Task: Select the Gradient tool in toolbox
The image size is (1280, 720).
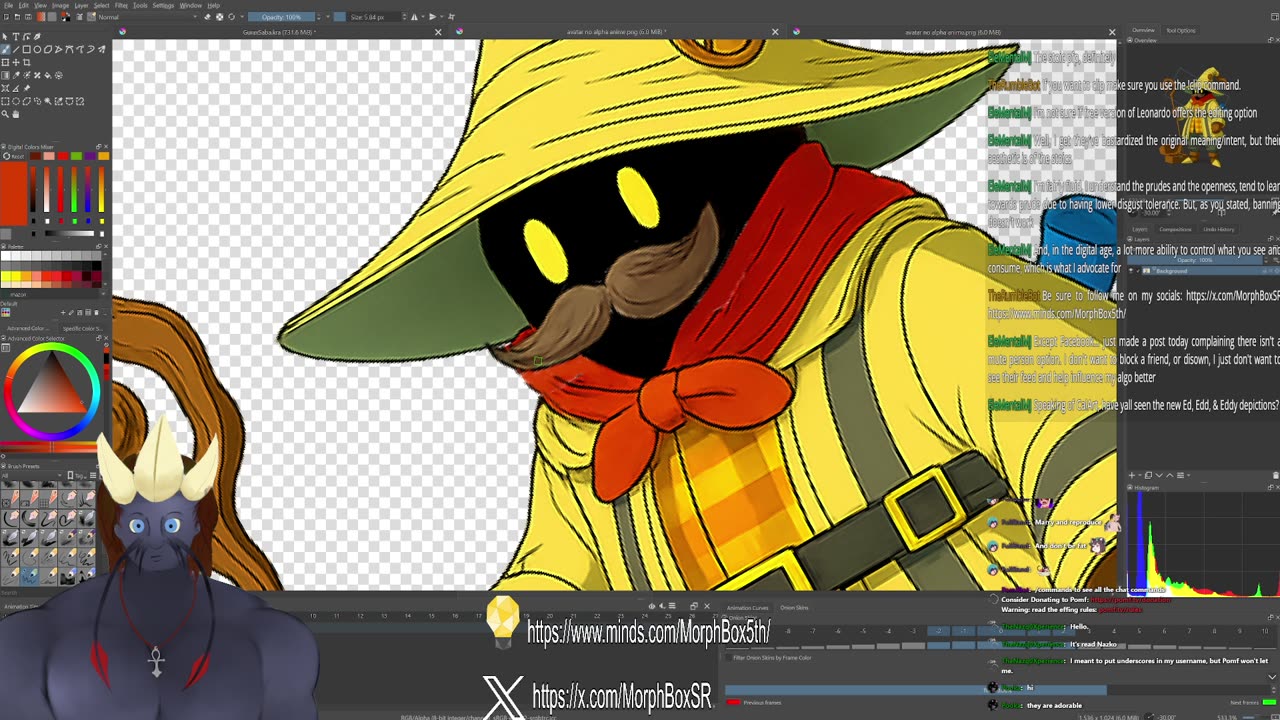Action: pos(5,76)
